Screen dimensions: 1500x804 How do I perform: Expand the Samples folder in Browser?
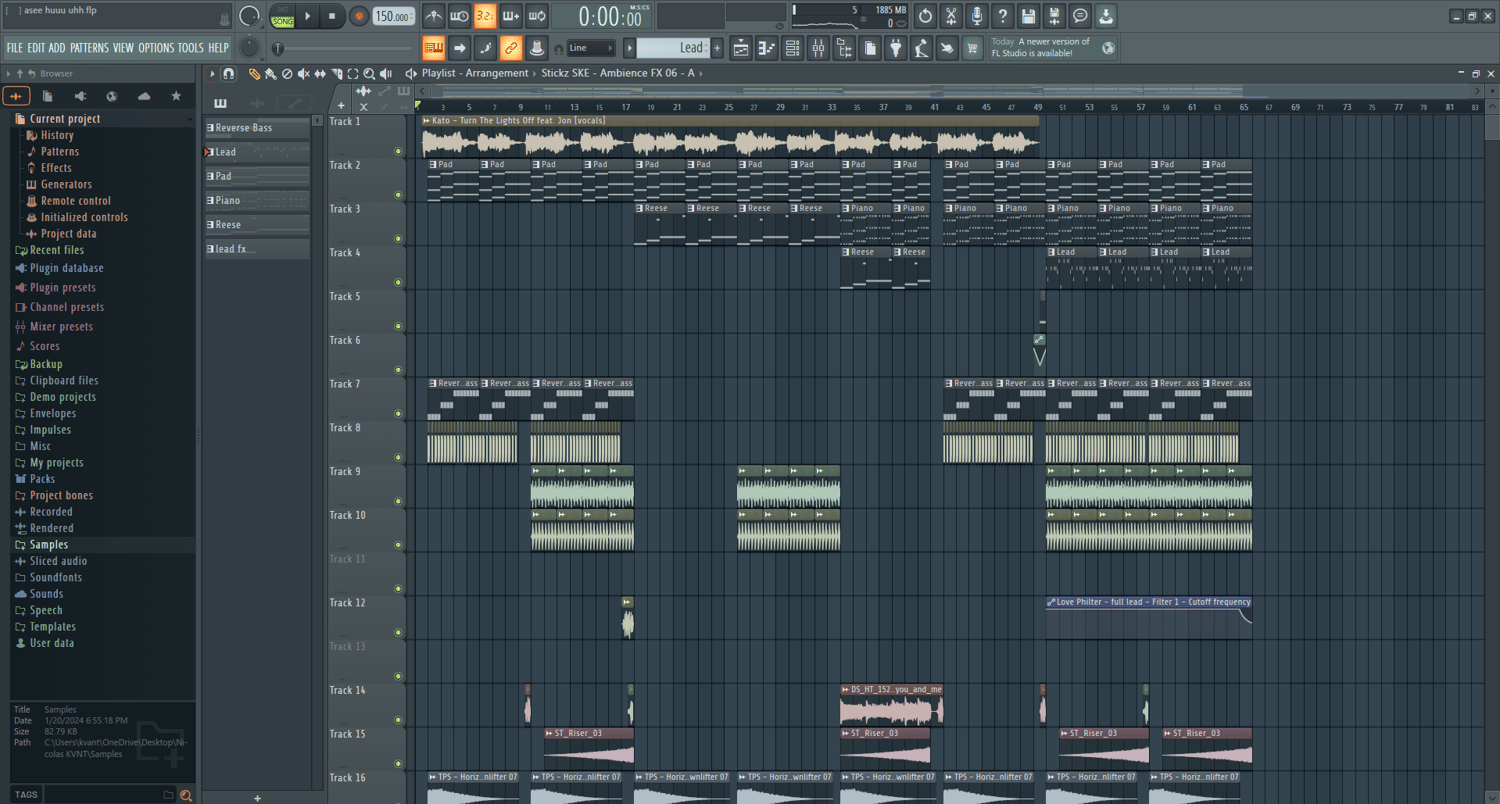point(49,545)
